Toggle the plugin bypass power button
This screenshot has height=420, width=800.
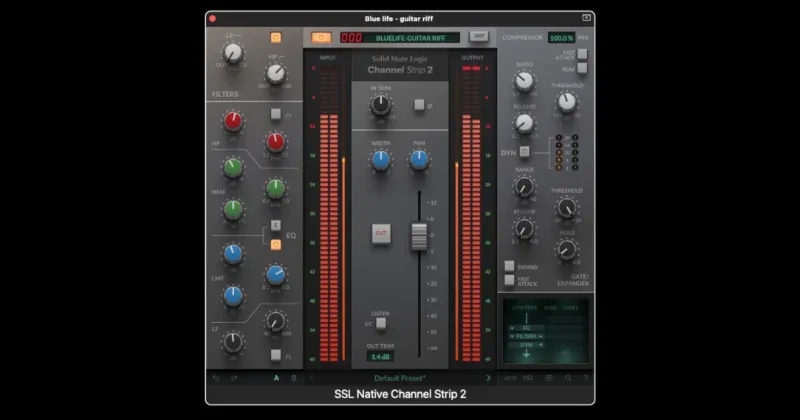pos(321,37)
